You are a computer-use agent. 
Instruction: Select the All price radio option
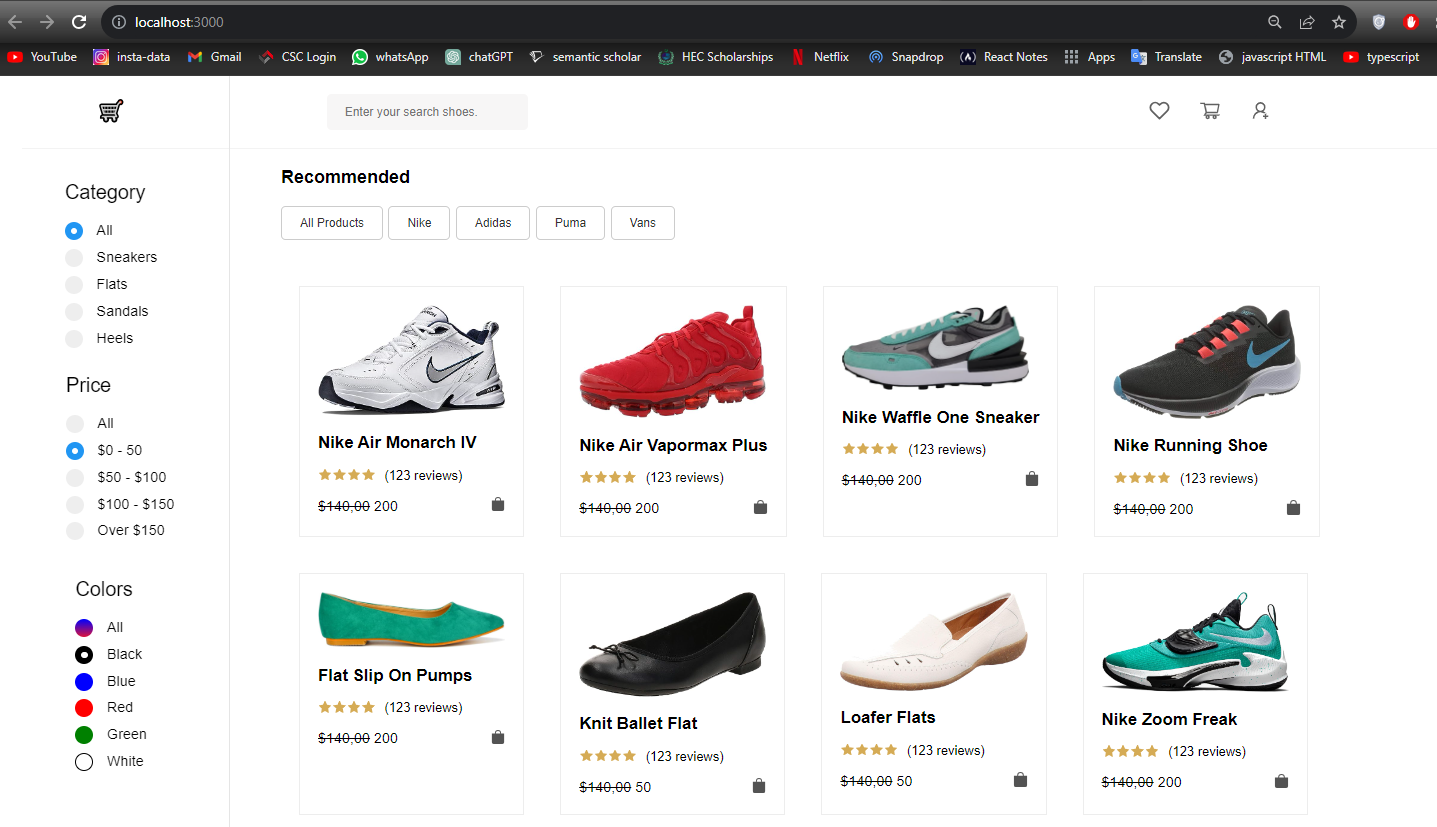click(75, 424)
